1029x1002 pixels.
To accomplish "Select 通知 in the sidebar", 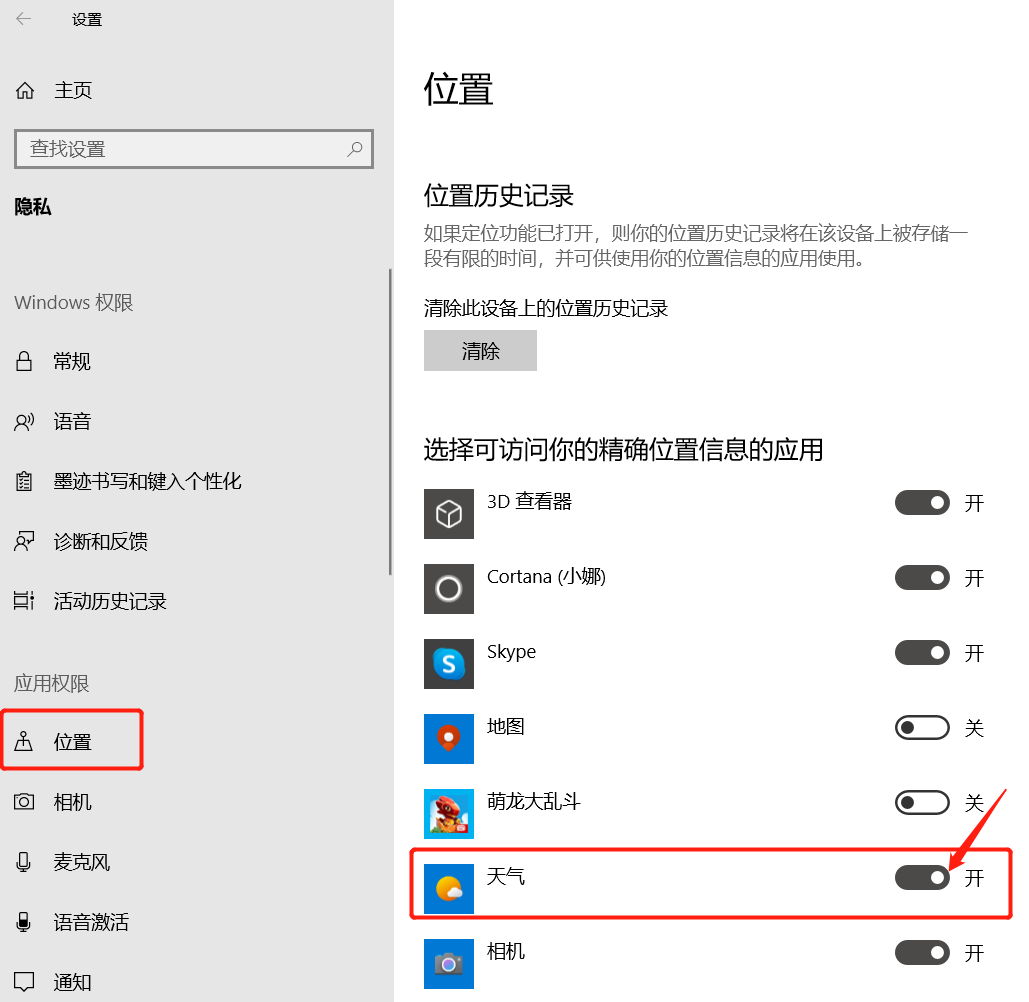I will pyautogui.click(x=70, y=981).
